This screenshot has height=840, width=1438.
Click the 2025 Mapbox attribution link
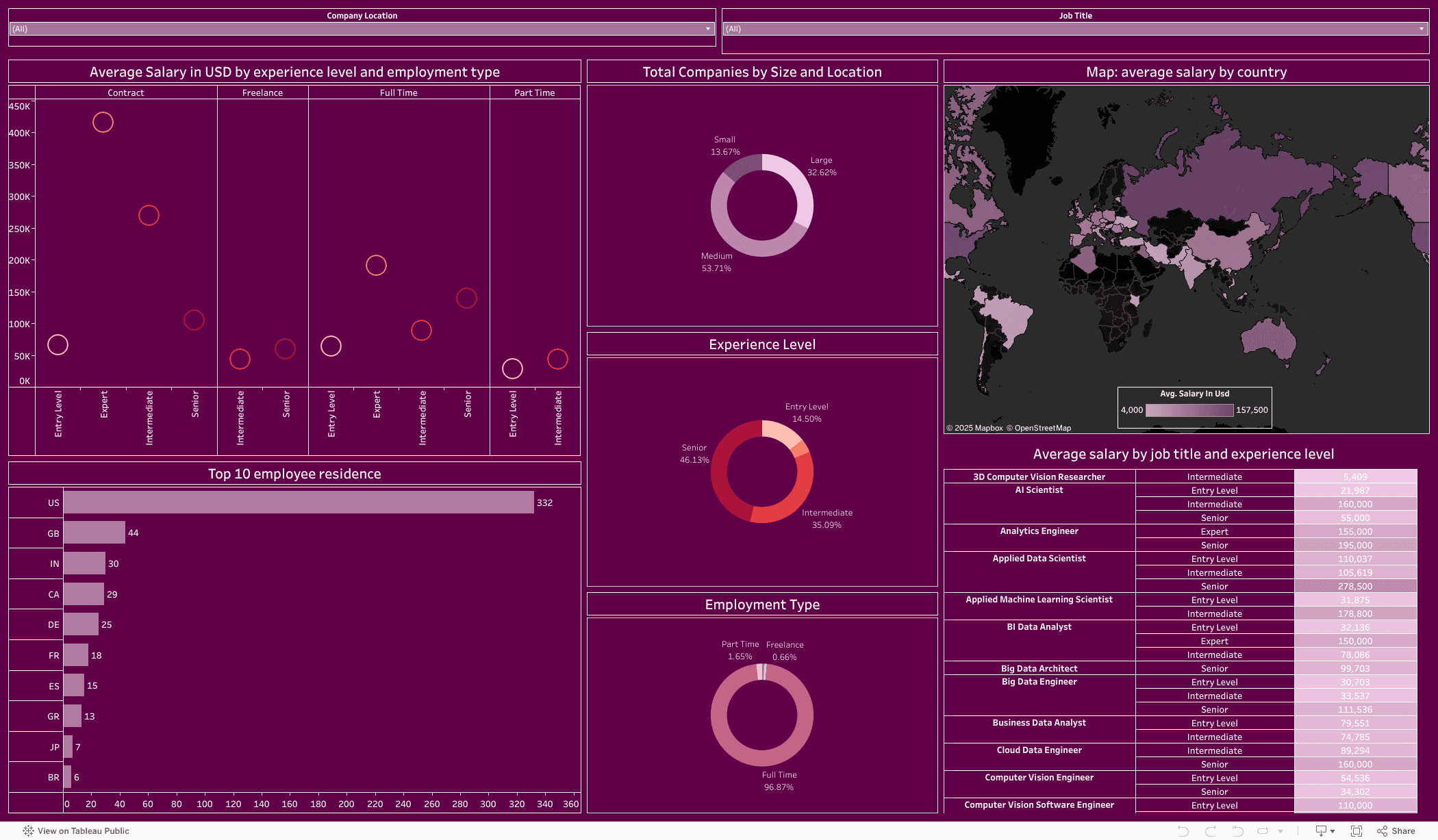(975, 427)
